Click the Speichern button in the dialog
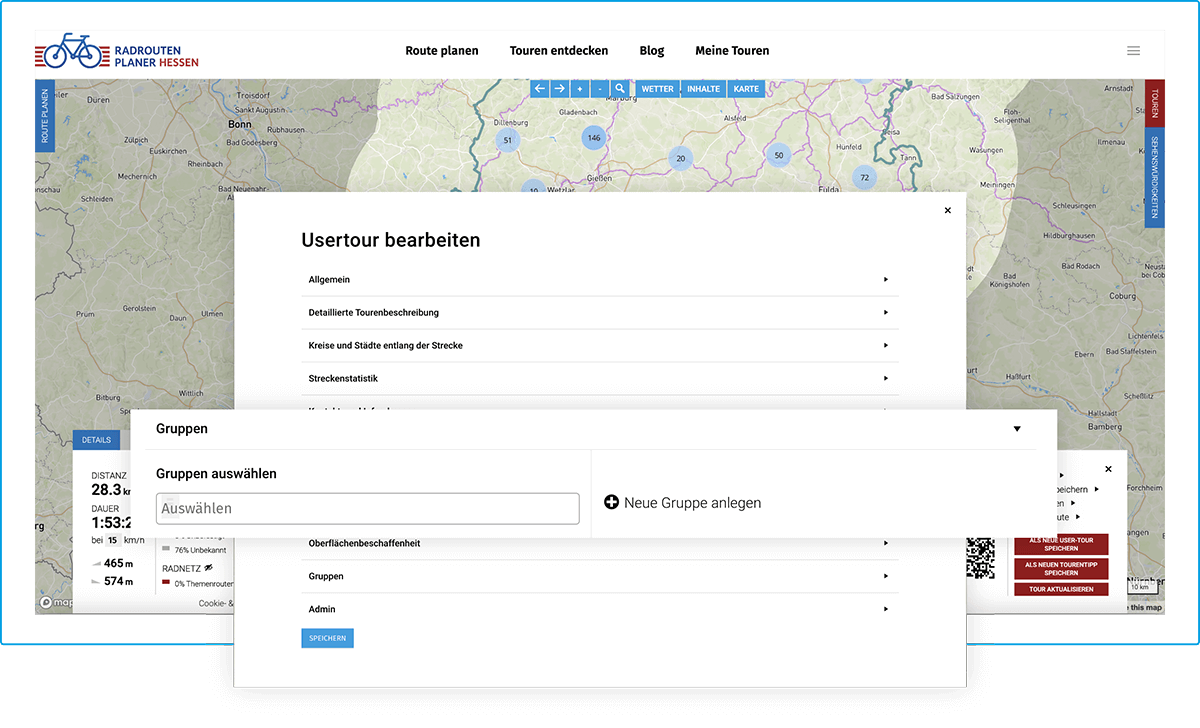The image size is (1200, 728). point(327,638)
